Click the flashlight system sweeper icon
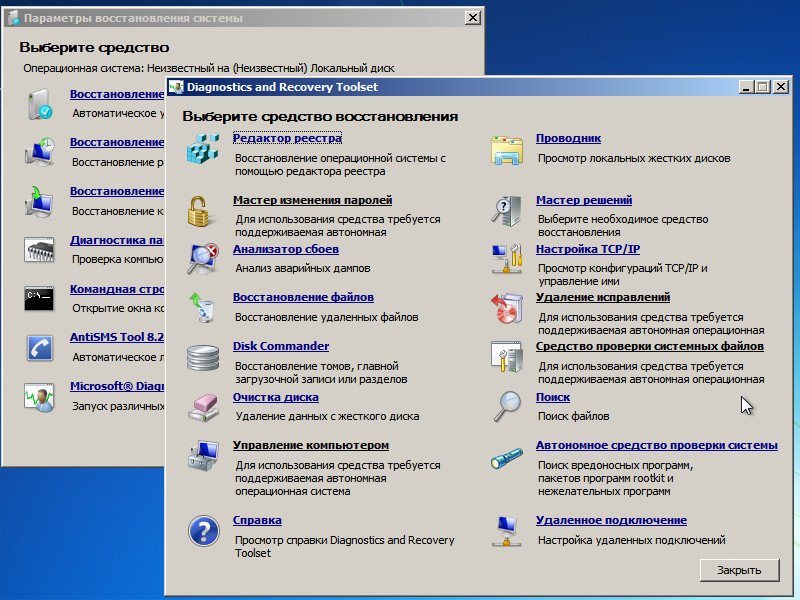This screenshot has width=800, height=600. pyautogui.click(x=507, y=458)
